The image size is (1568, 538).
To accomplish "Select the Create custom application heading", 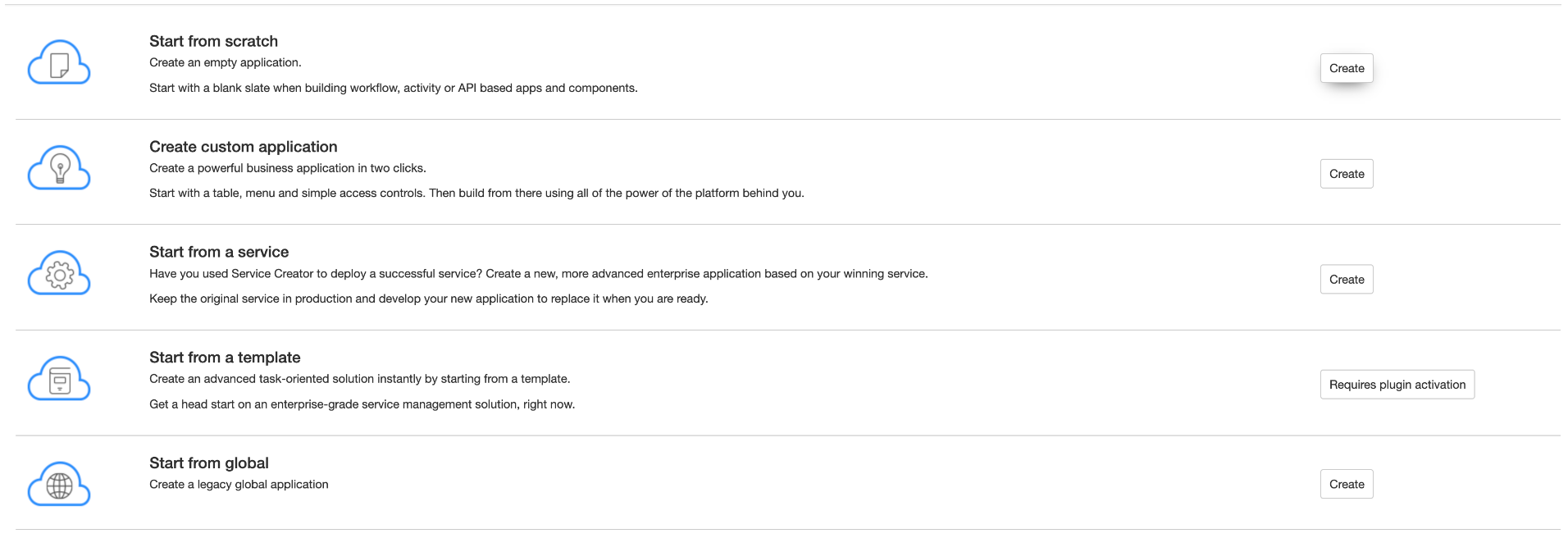I will coord(243,147).
